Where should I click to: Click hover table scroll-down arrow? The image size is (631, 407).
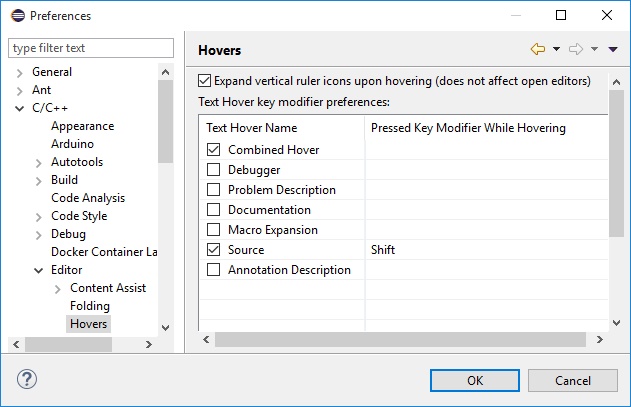coord(617,322)
